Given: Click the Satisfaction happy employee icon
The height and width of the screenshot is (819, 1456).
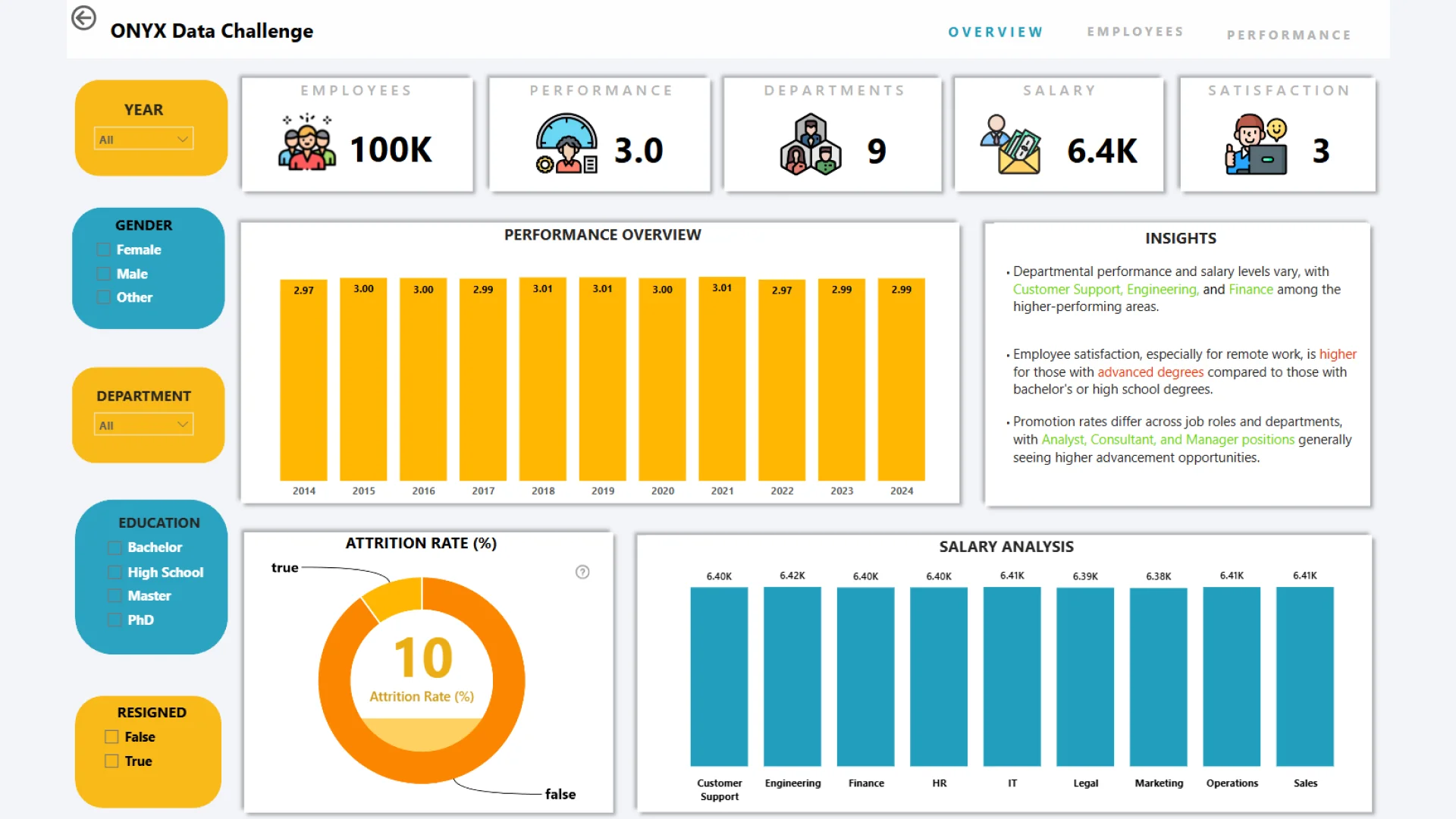Looking at the screenshot, I should [1257, 144].
